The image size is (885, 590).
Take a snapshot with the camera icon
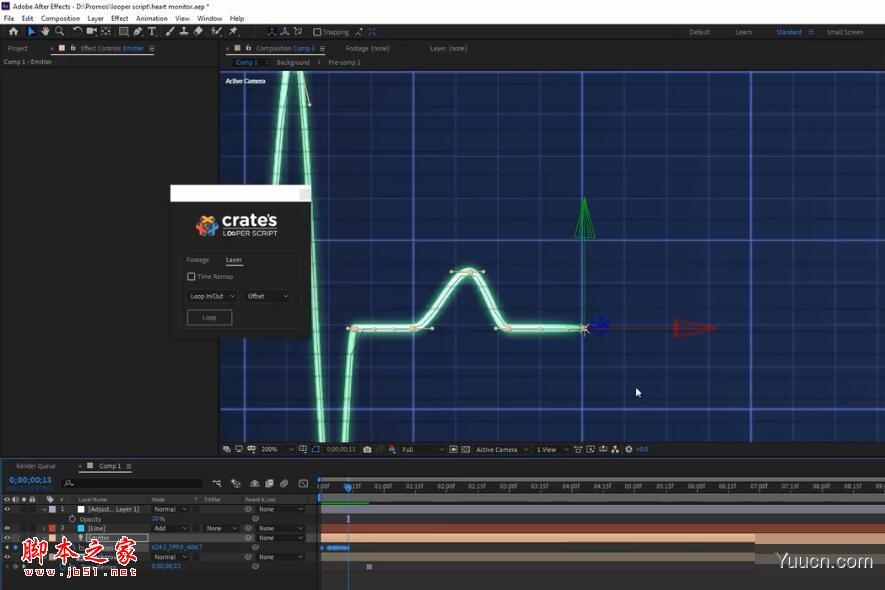point(367,449)
